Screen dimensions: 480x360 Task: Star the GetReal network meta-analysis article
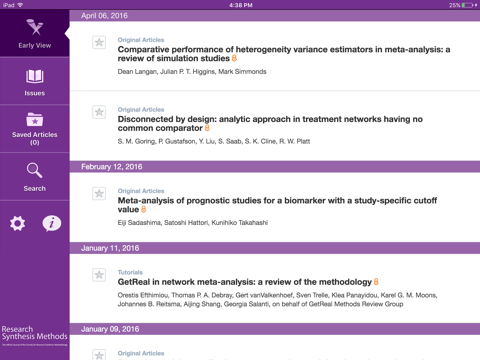99,275
